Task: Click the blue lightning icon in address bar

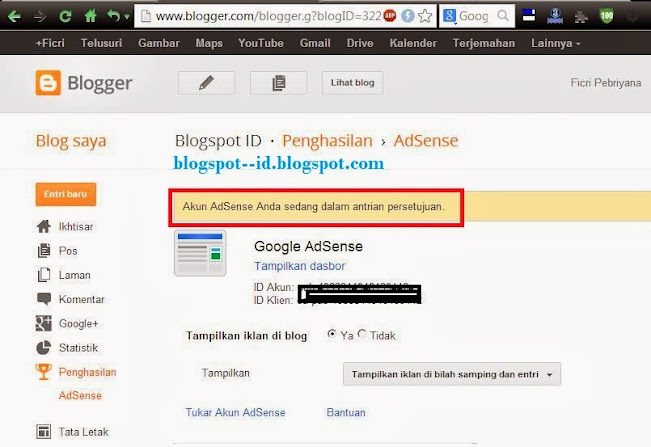Action: click(x=408, y=16)
